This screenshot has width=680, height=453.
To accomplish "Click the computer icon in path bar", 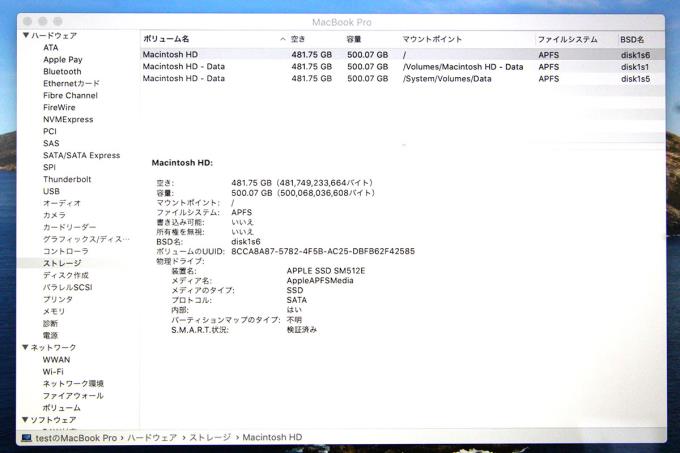I will [x=27, y=438].
